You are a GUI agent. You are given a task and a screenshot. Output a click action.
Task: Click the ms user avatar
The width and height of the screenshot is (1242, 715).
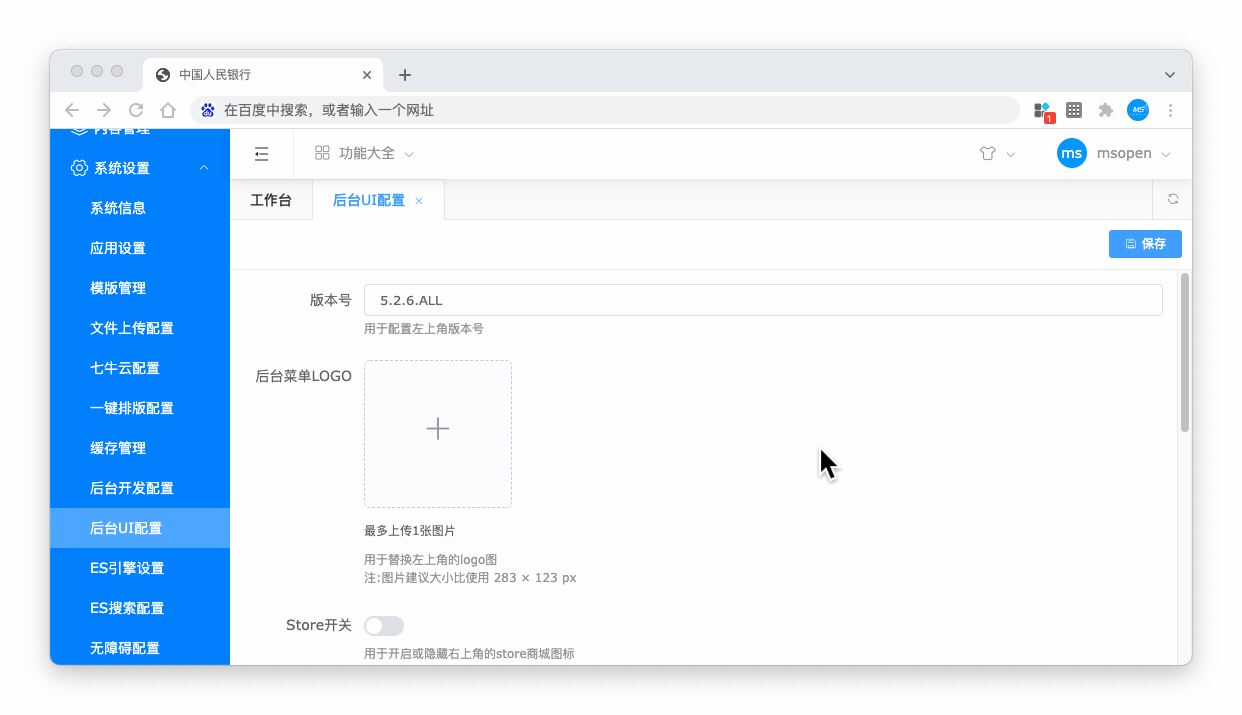(1072, 153)
